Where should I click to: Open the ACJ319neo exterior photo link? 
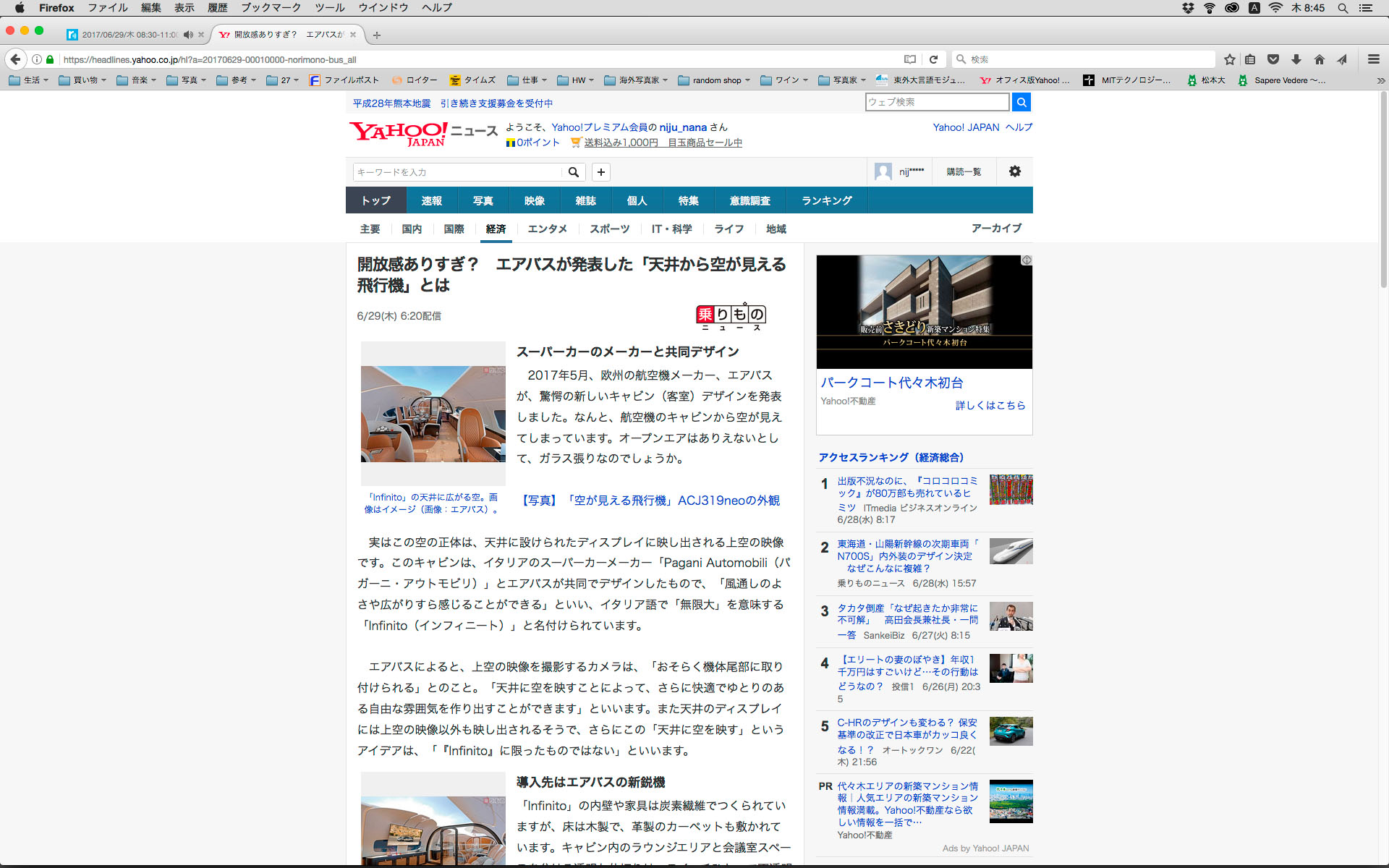[650, 501]
